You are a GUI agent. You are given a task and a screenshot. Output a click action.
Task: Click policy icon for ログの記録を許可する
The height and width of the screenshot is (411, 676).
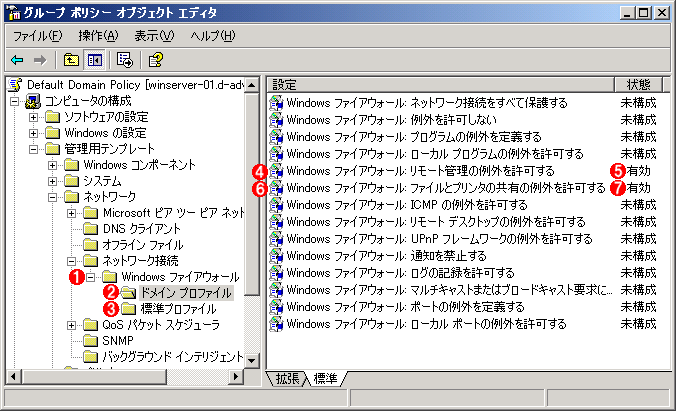tap(276, 273)
